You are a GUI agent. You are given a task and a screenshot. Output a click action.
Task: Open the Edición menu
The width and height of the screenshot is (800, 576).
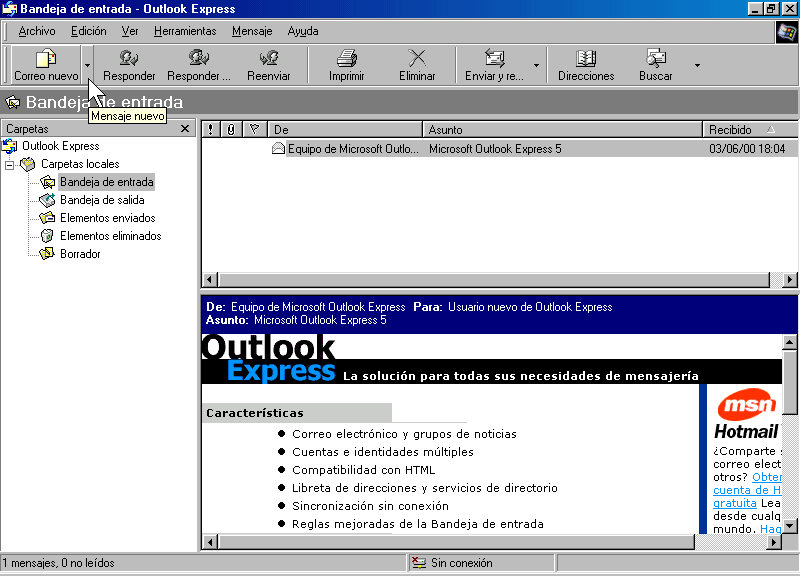coord(88,31)
